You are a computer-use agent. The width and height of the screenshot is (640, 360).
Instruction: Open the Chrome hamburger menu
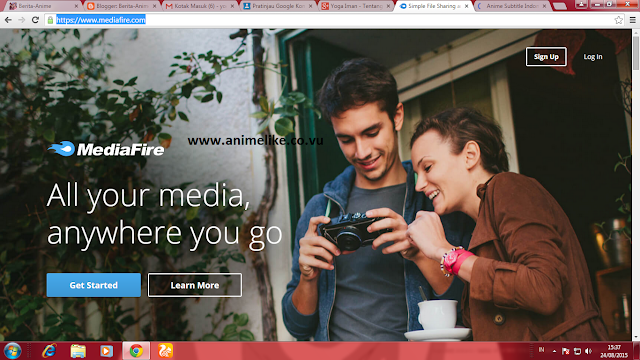point(632,20)
